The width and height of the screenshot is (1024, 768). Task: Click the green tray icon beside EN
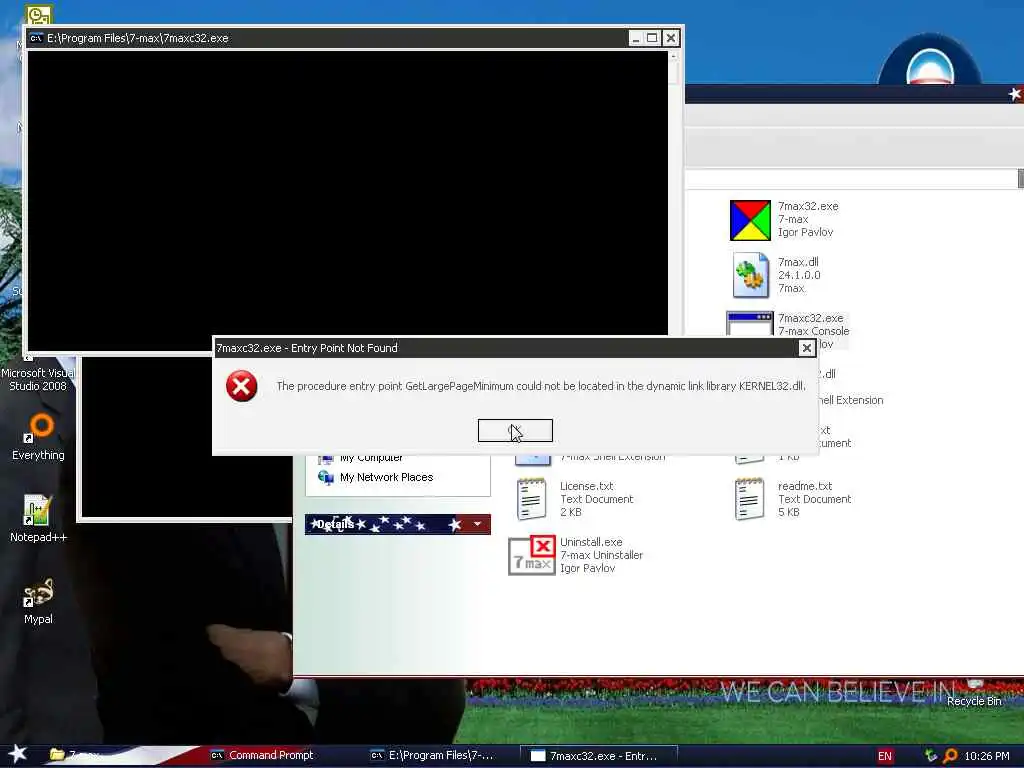point(931,756)
